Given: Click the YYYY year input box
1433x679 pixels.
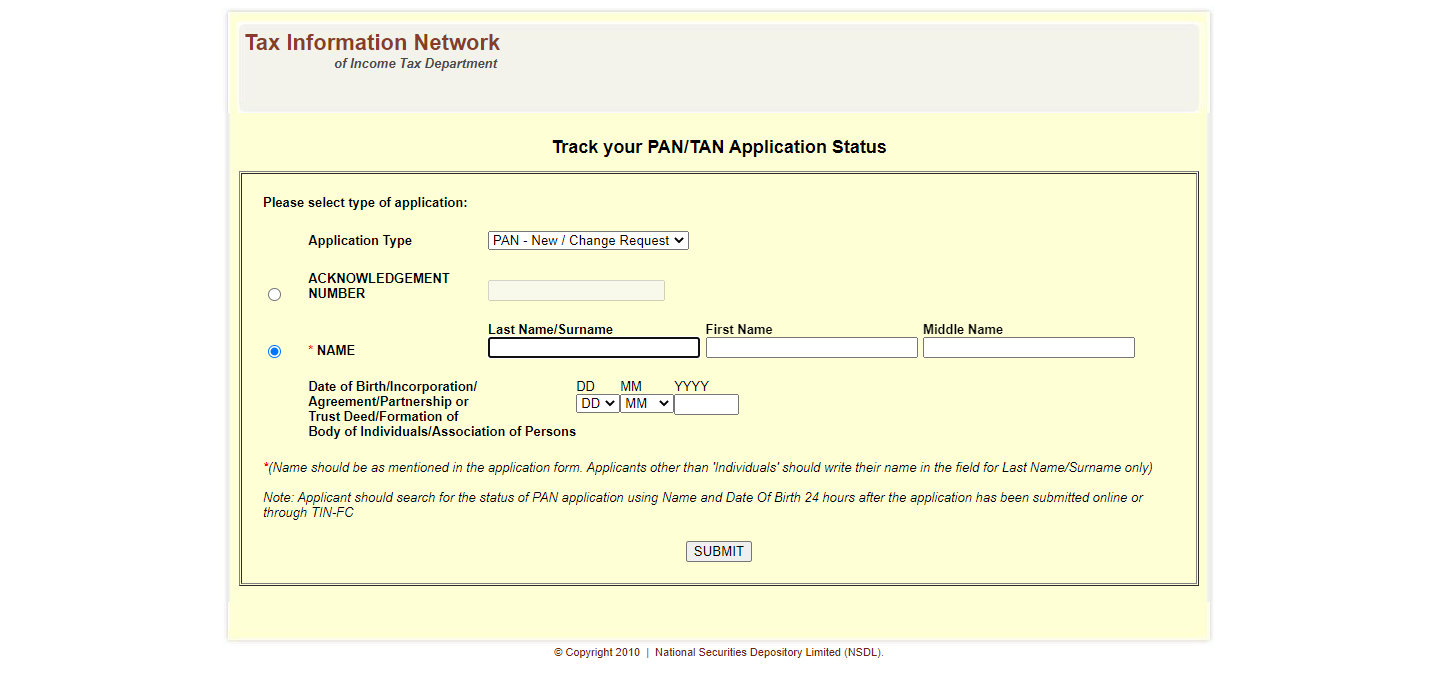Looking at the screenshot, I should [706, 405].
